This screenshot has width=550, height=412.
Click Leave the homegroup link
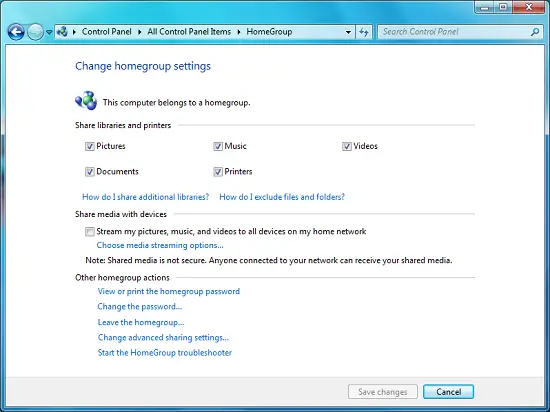[141, 322]
